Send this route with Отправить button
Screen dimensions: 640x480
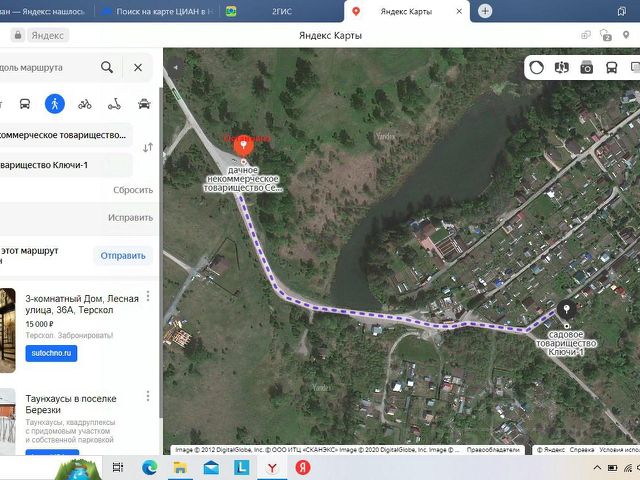coord(123,256)
